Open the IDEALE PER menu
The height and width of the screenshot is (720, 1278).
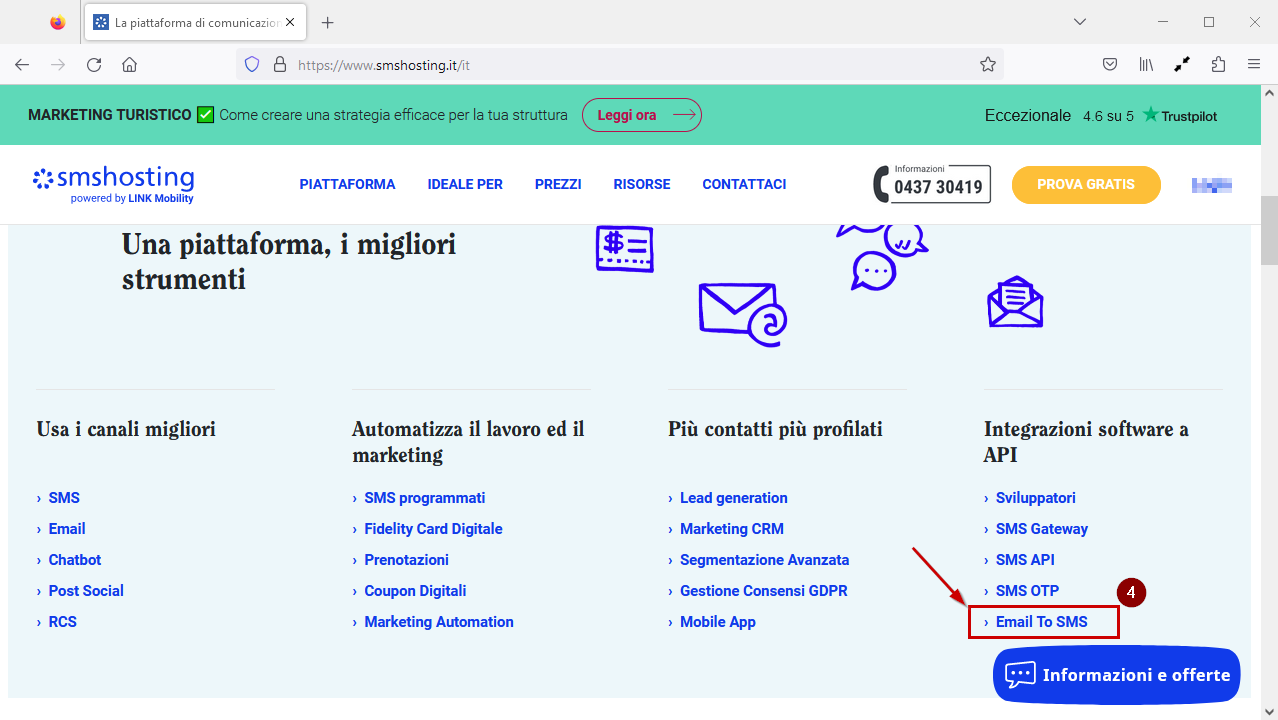[465, 184]
